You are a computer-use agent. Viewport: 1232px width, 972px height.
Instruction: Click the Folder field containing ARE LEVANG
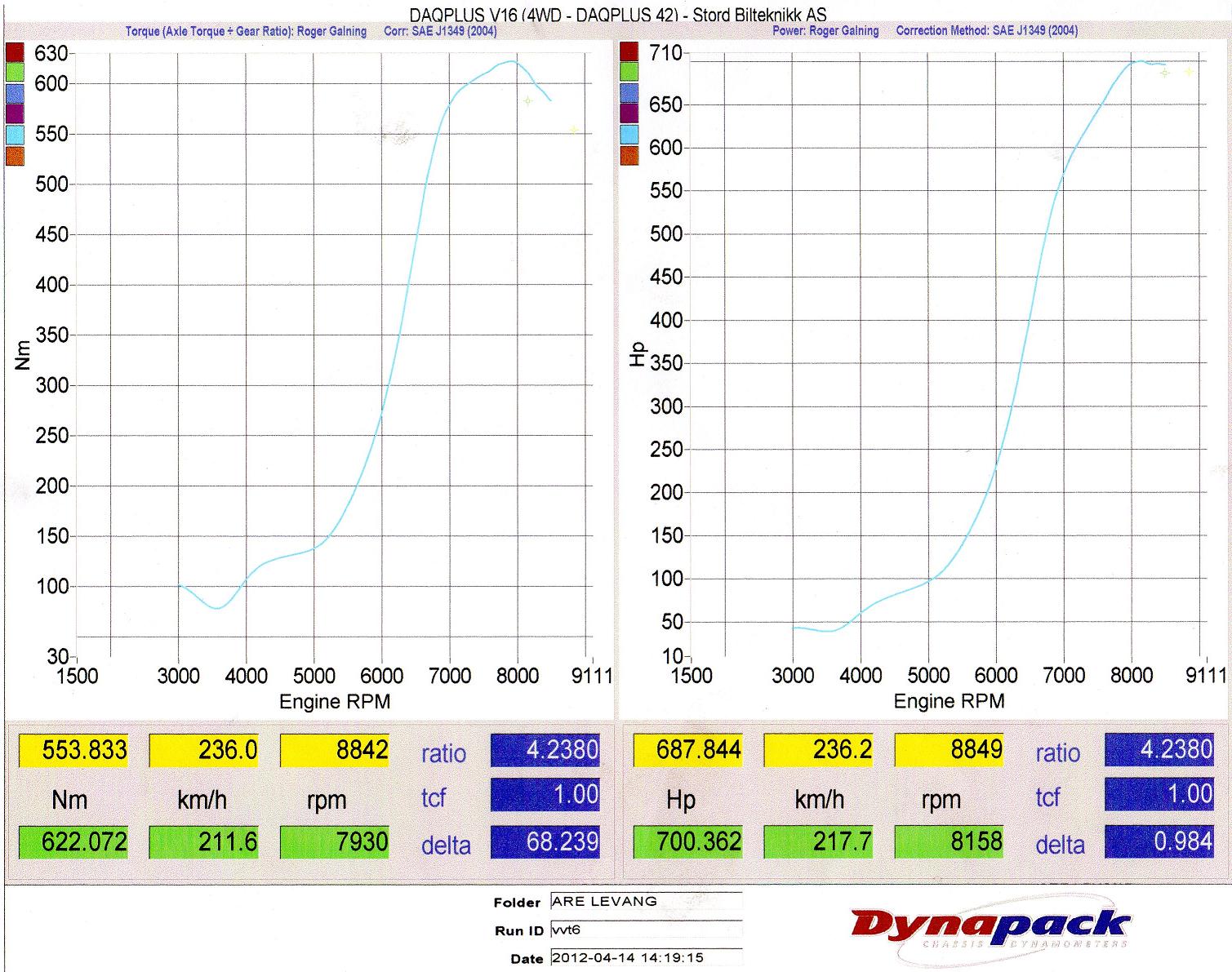point(646,902)
